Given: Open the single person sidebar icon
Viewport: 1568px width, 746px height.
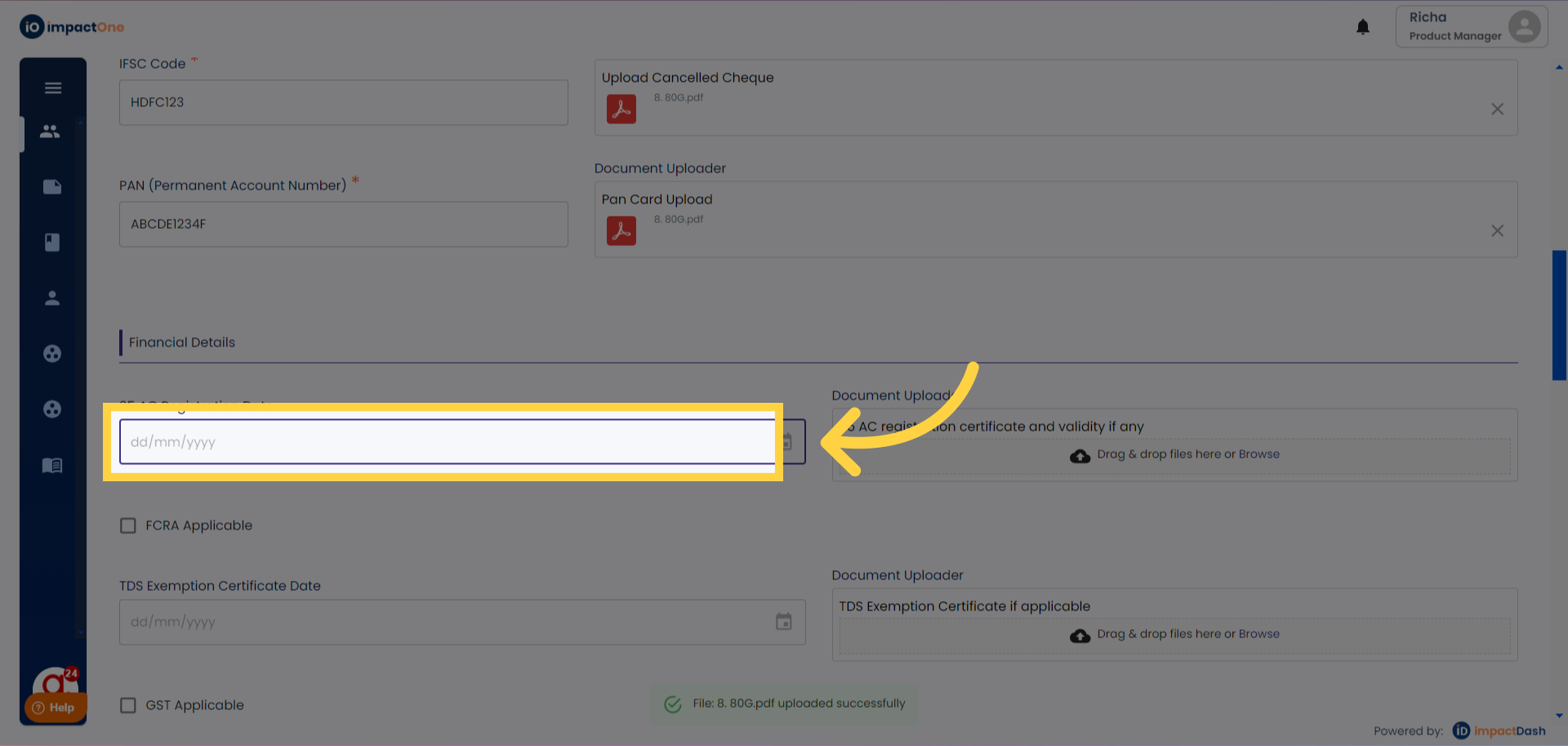Looking at the screenshot, I should point(52,298).
